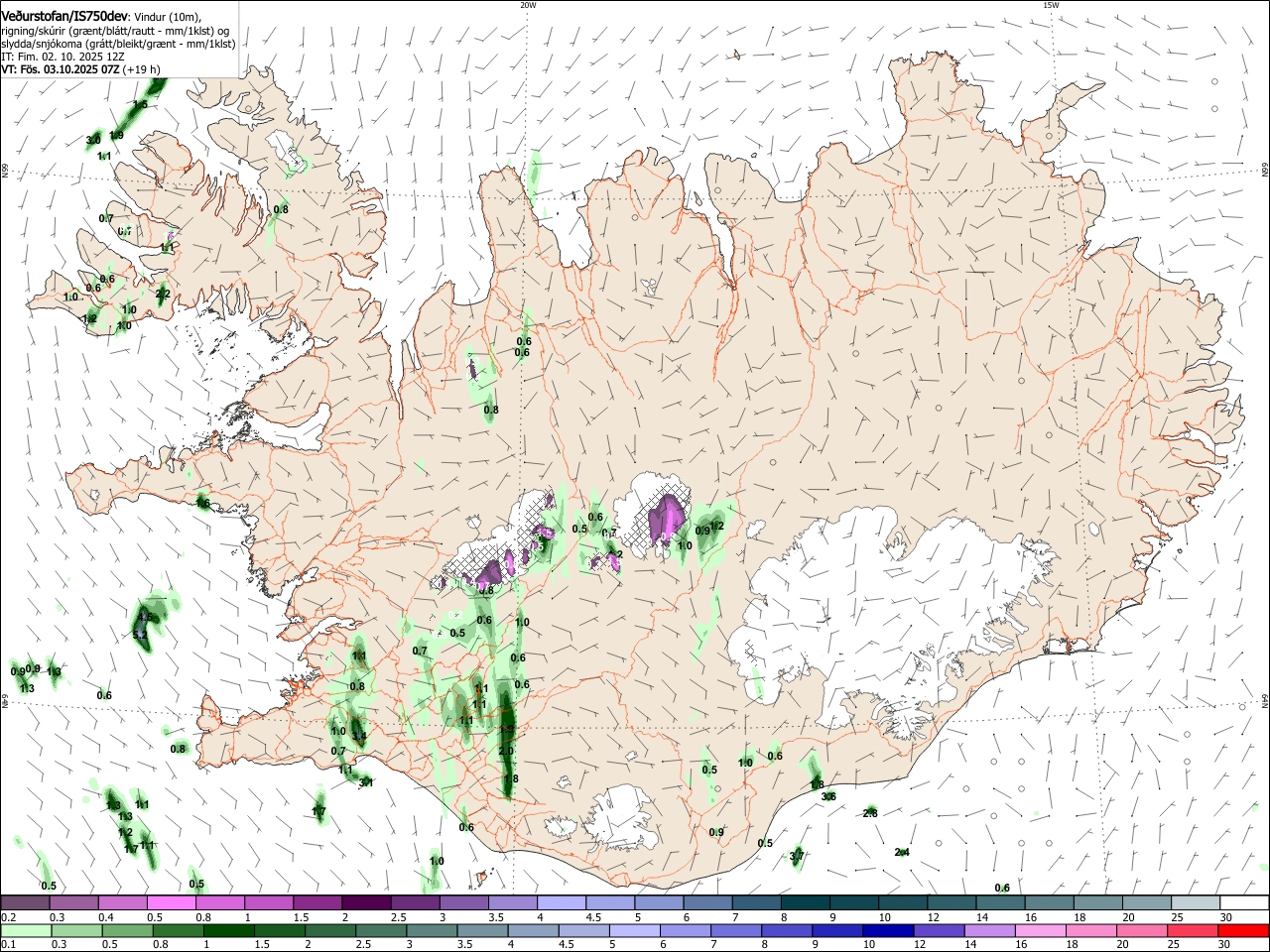Image resolution: width=1270 pixels, height=952 pixels.
Task: Click the '2.0' precipitation value on the map
Action: coord(506,751)
